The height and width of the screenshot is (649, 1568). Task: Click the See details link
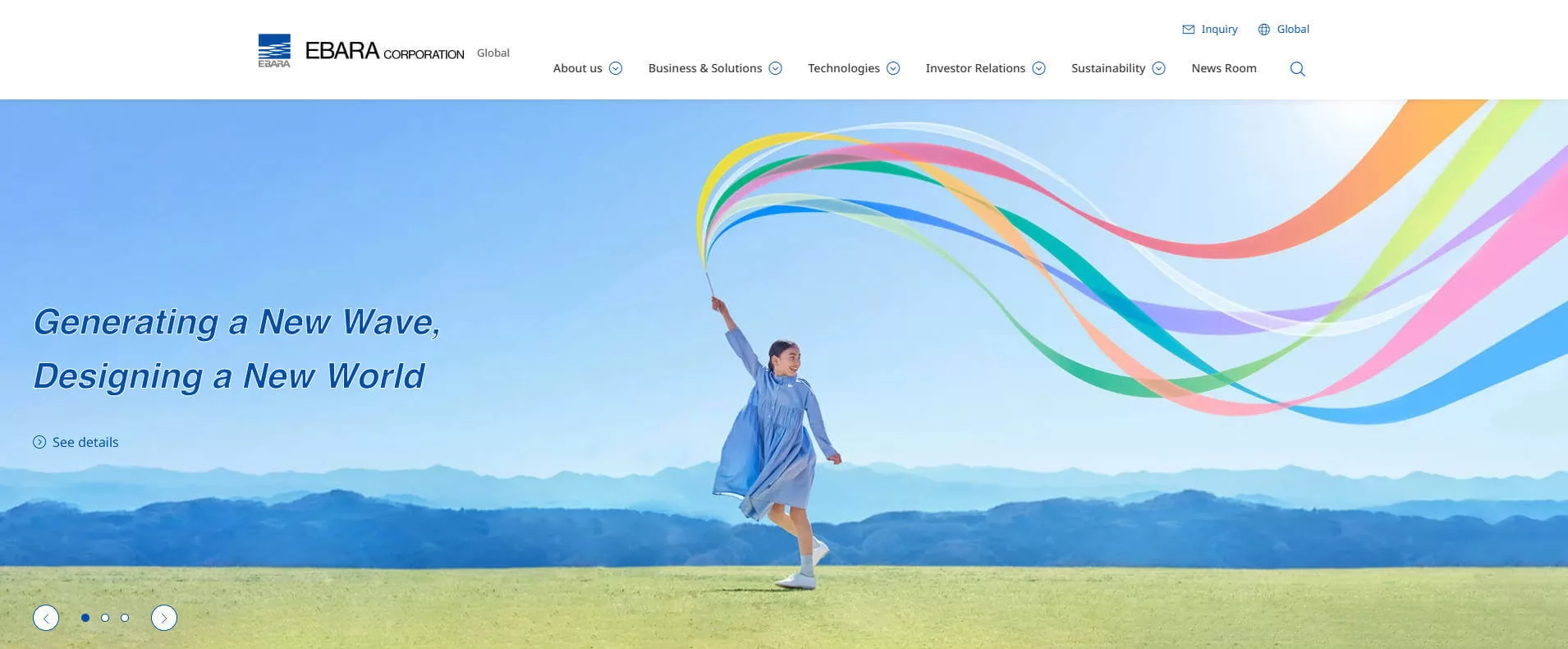(85, 442)
